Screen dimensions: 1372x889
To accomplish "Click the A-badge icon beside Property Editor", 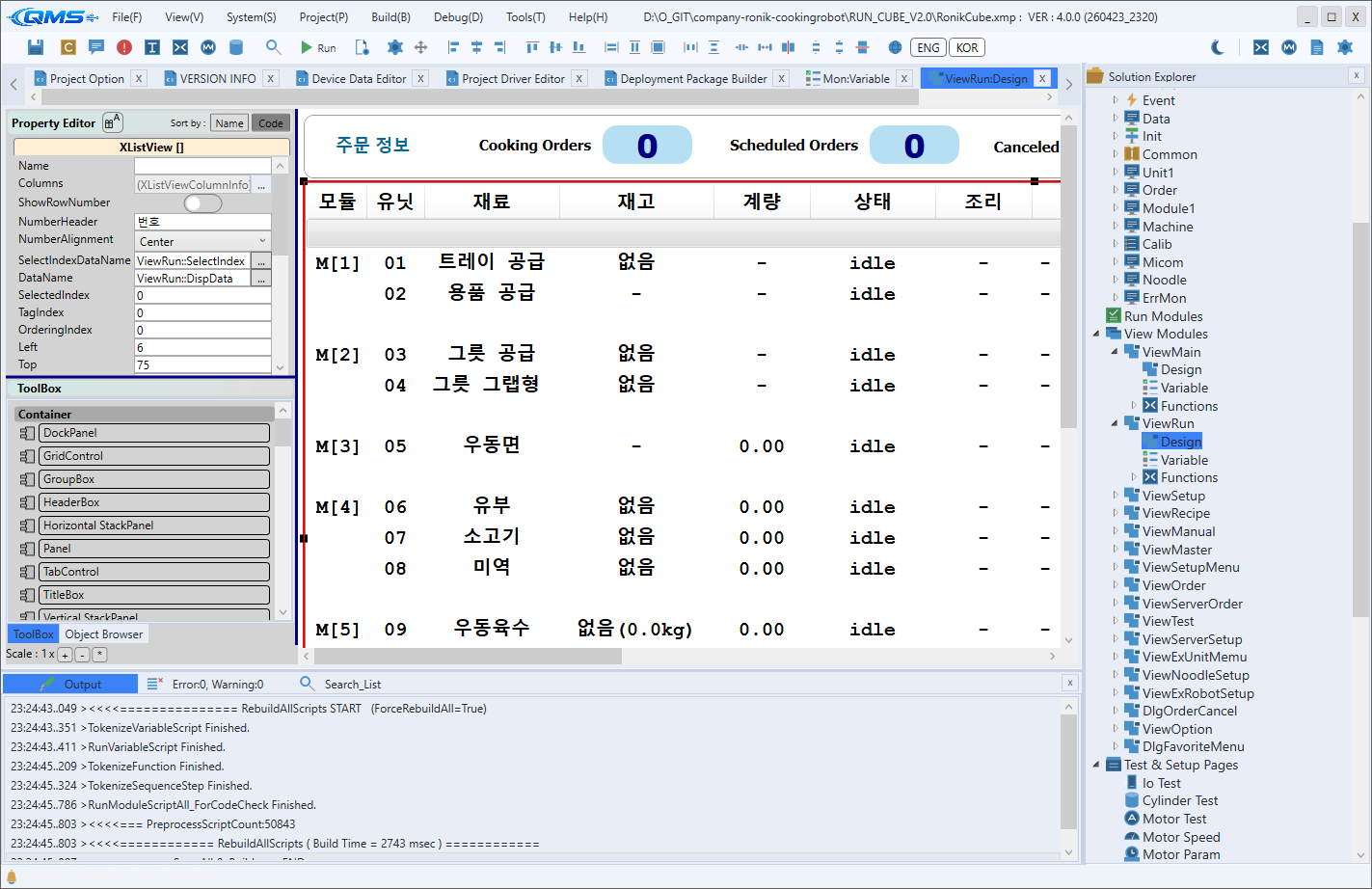I will pos(112,122).
